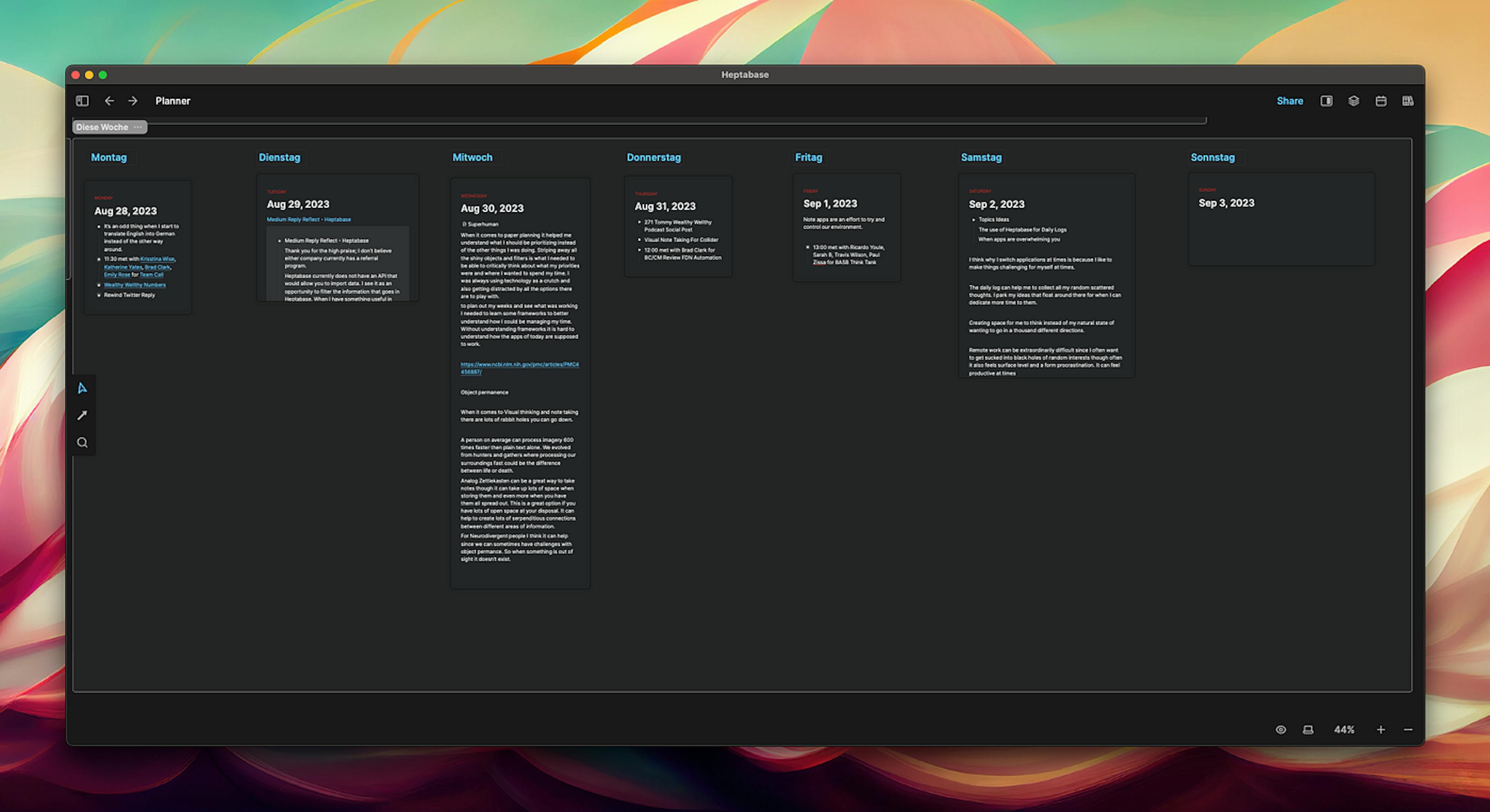Open the maps icon in the toolbar
This screenshot has height=812, width=1490.
click(x=1408, y=100)
